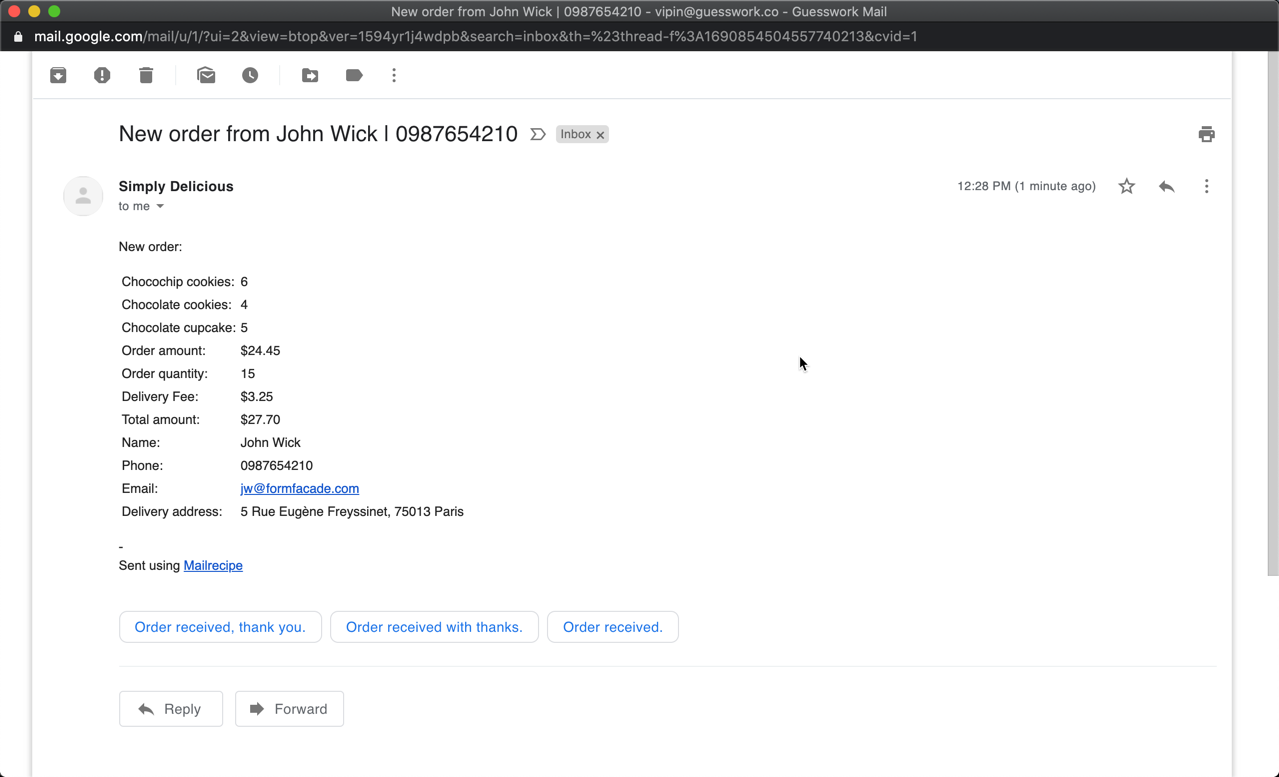Screen dimensions: 1279x777
Task: Toggle importance marker beside subject
Action: pyautogui.click(x=538, y=134)
